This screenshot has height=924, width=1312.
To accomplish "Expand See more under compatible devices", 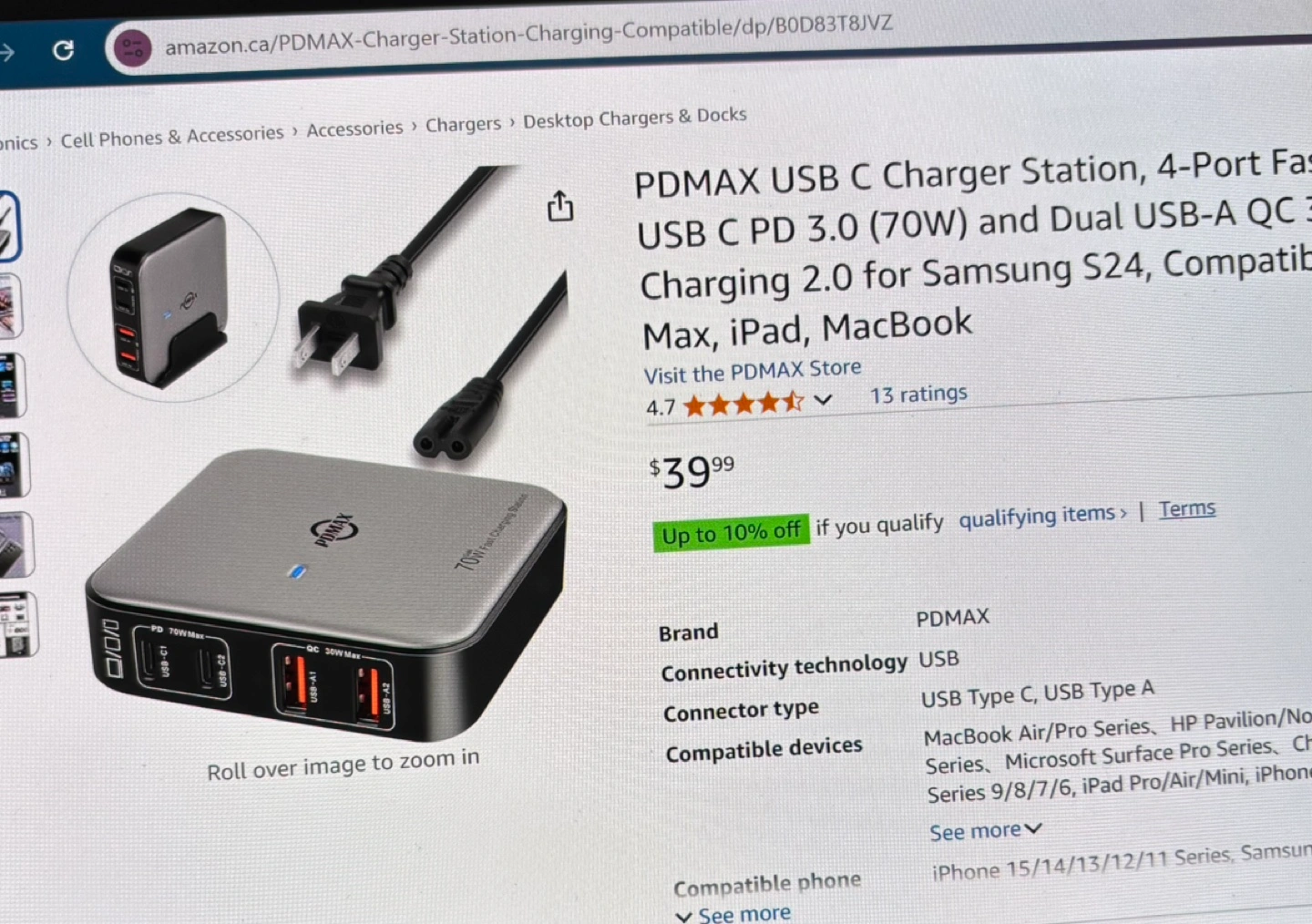I will pos(985,831).
